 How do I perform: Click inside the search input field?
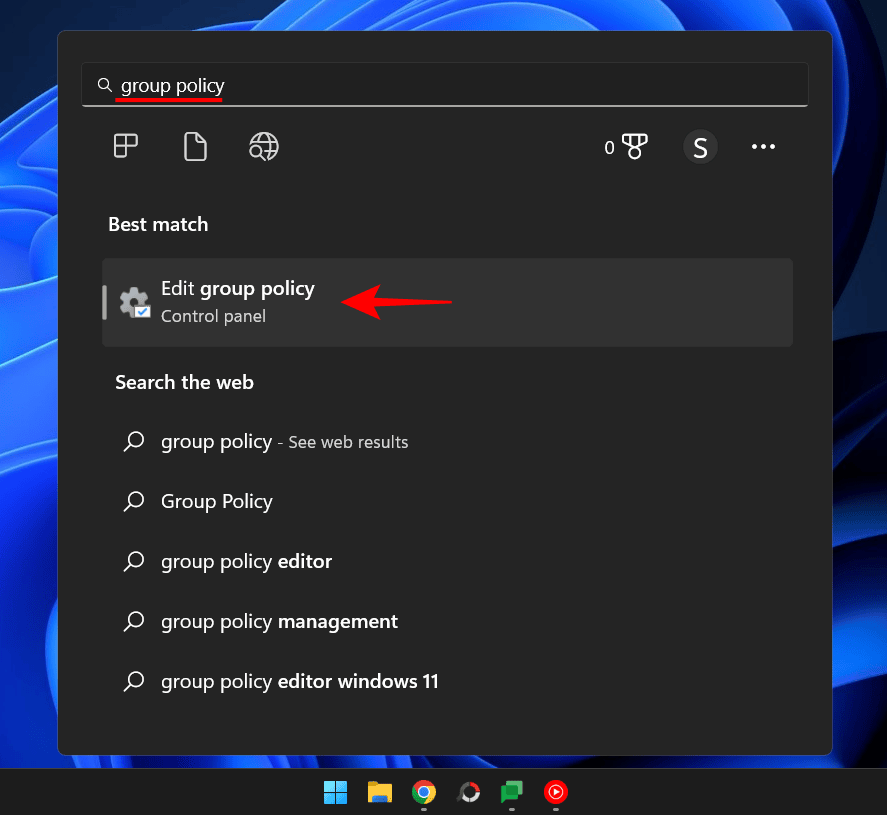point(400,85)
